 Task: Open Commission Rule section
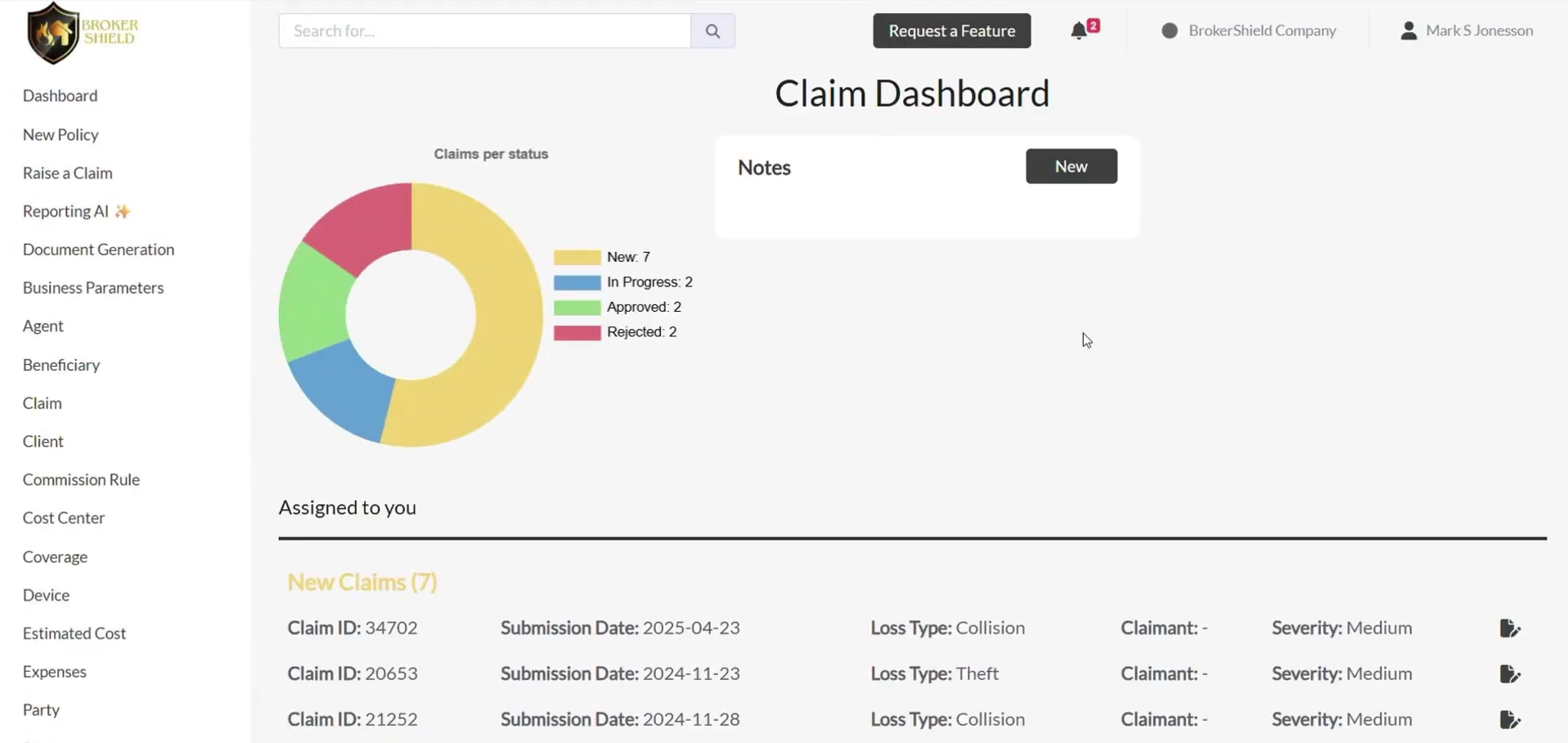coord(81,480)
